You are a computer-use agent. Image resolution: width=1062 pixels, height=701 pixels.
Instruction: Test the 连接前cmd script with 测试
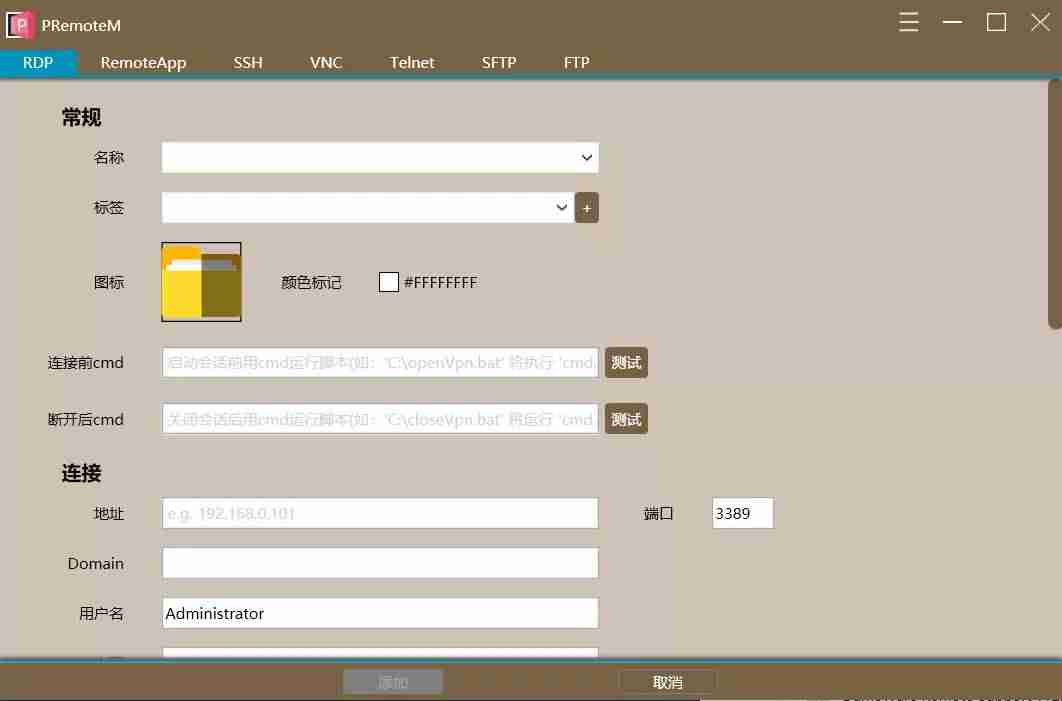(x=626, y=362)
